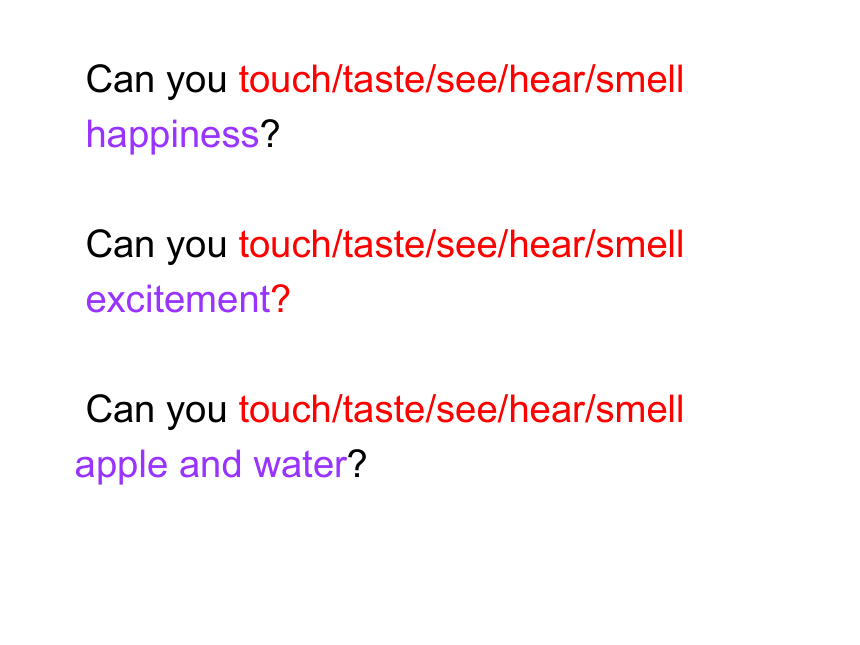Click the black question mark after "happiness"
This screenshot has height=645, width=860.
(x=269, y=134)
